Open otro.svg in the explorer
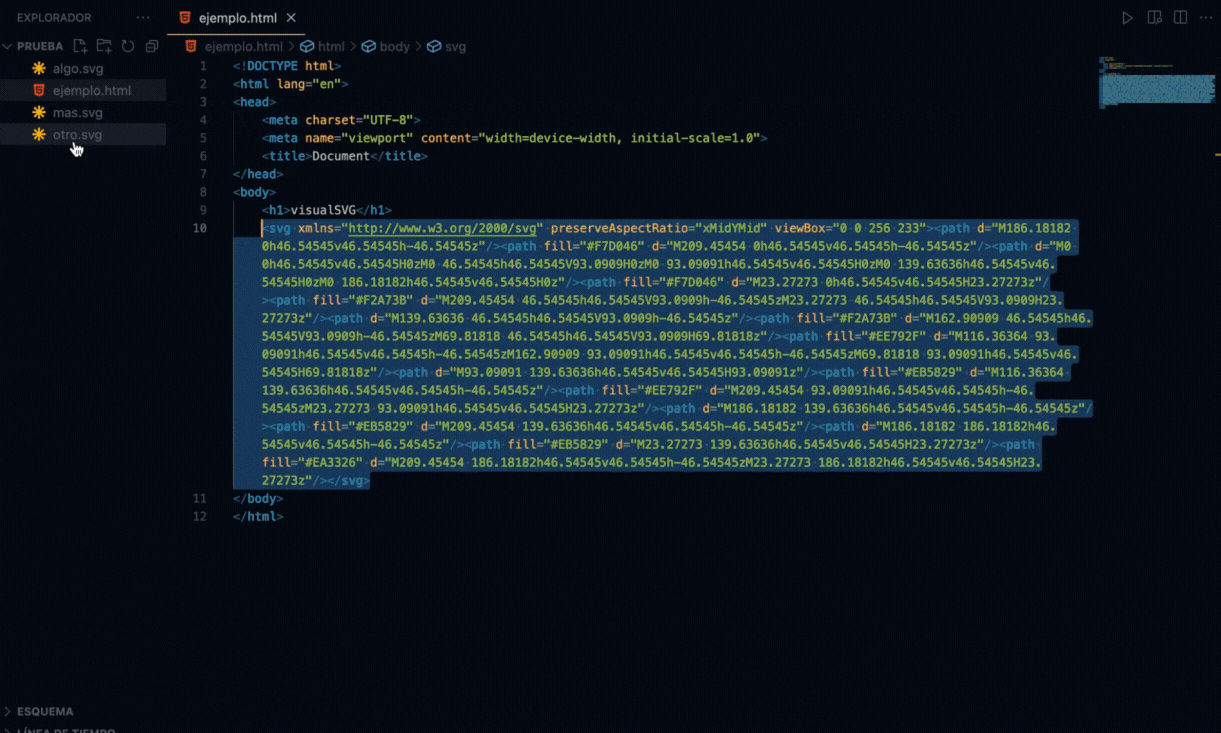This screenshot has width=1221, height=733. click(83, 135)
